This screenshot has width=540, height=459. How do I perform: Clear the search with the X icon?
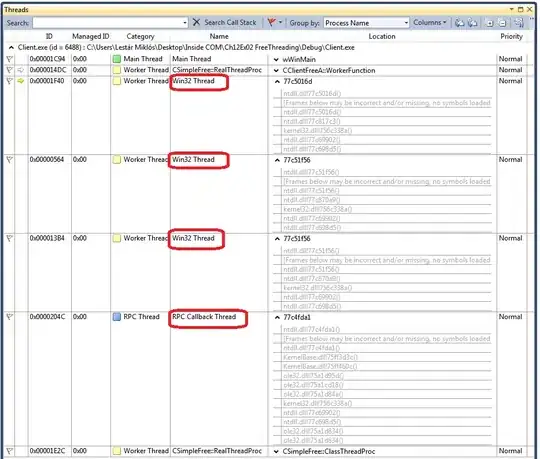[196, 22]
